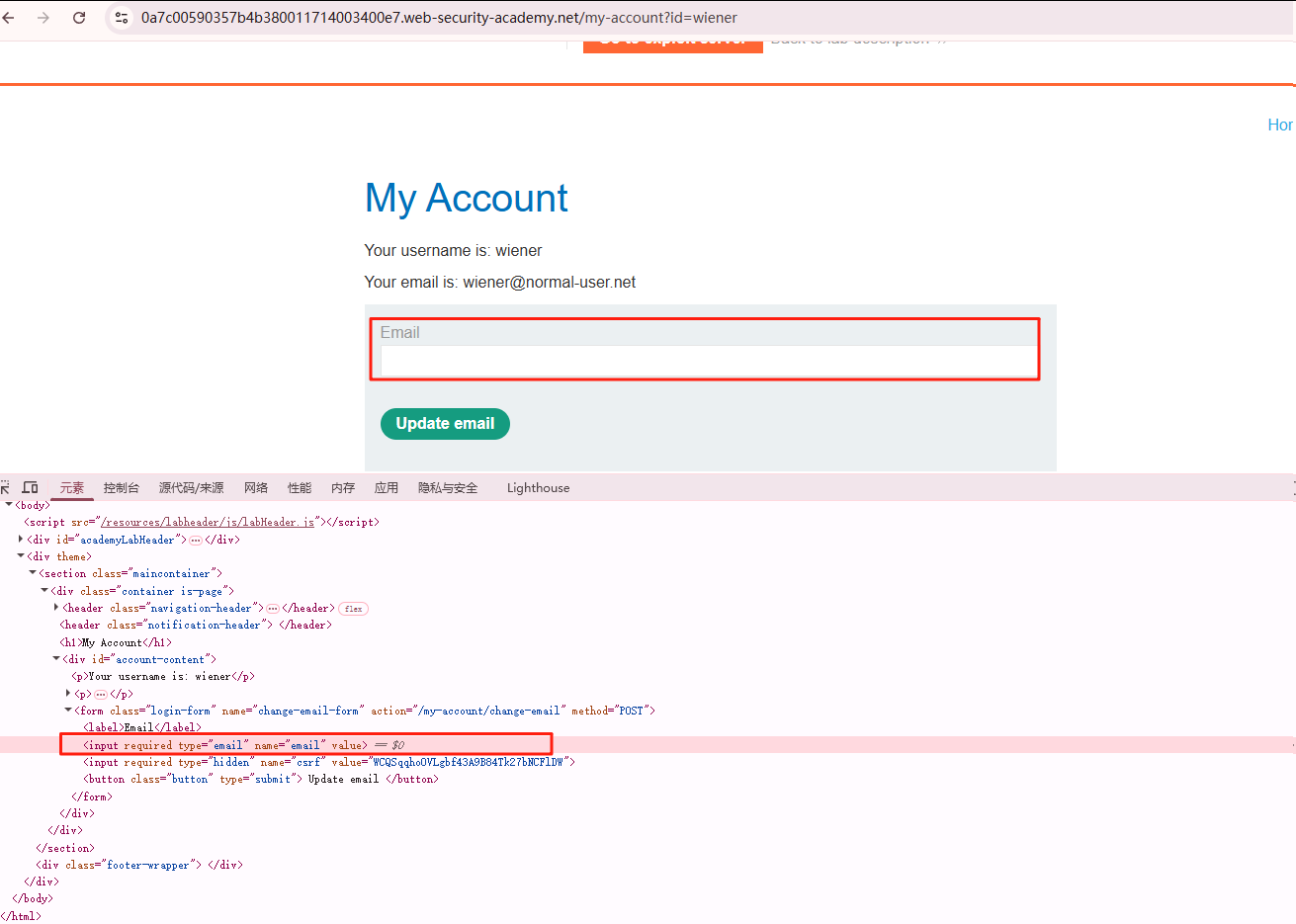Click the Home link at the page's right edge
Viewport: 1296px width, 924px height.
point(1280,125)
